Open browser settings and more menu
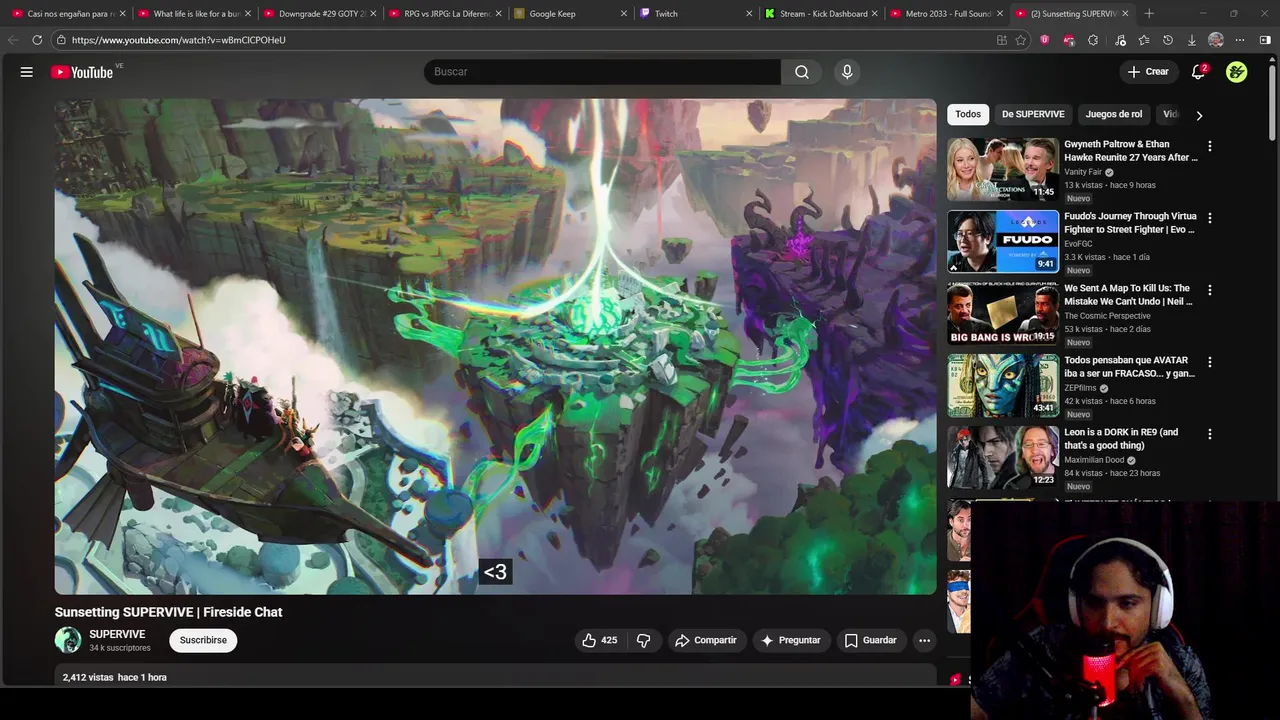Image resolution: width=1280 pixels, height=720 pixels. [1240, 40]
